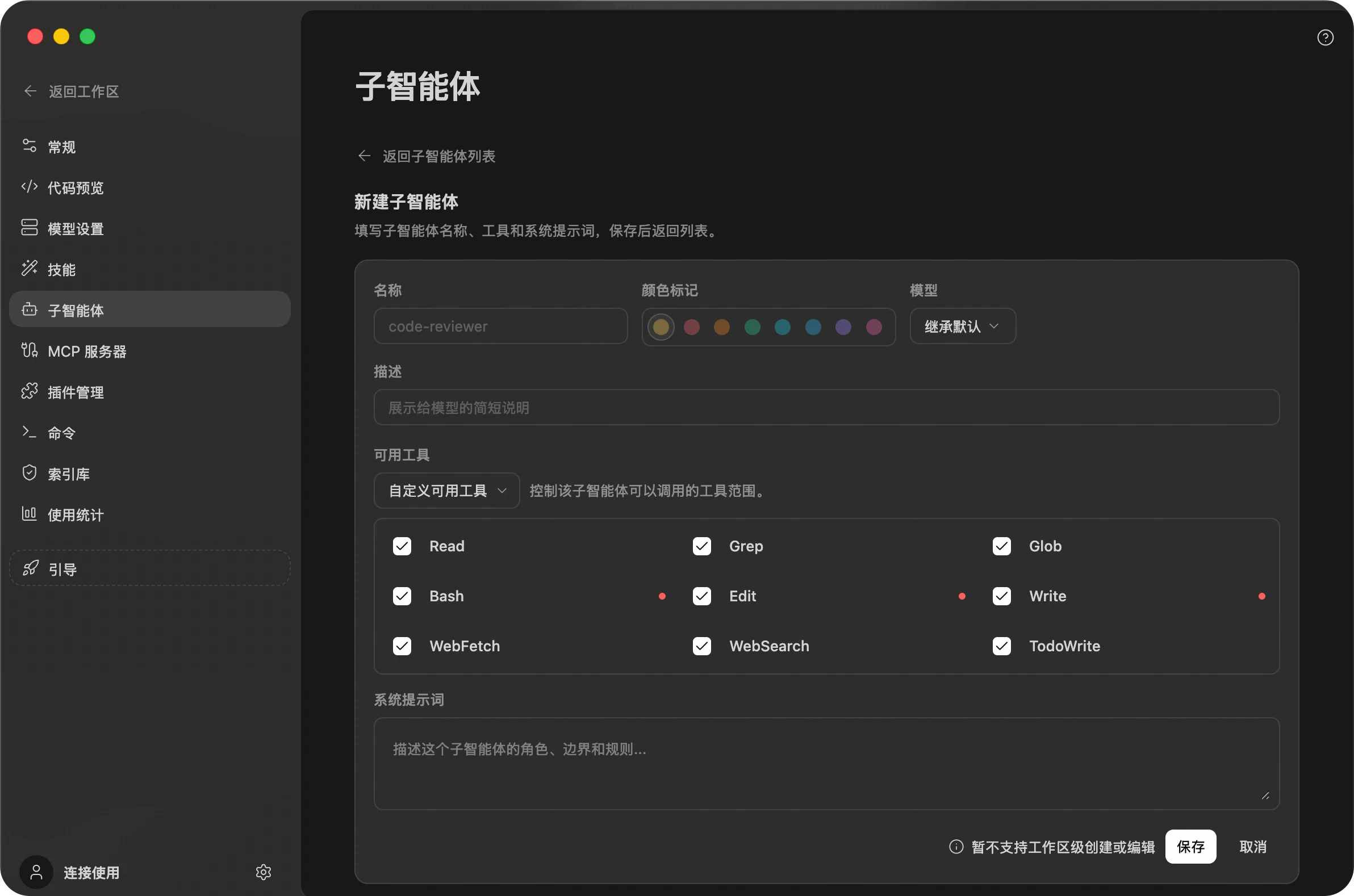Viewport: 1354px width, 896px height.
Task: Click the robot icon for 子智能体
Action: tap(29, 309)
